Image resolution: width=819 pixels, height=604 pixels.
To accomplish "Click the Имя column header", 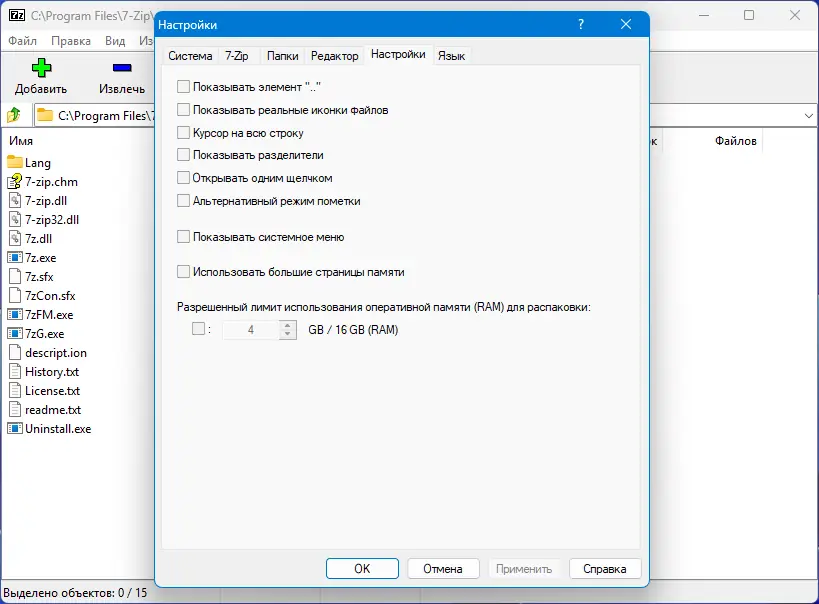I will point(21,141).
